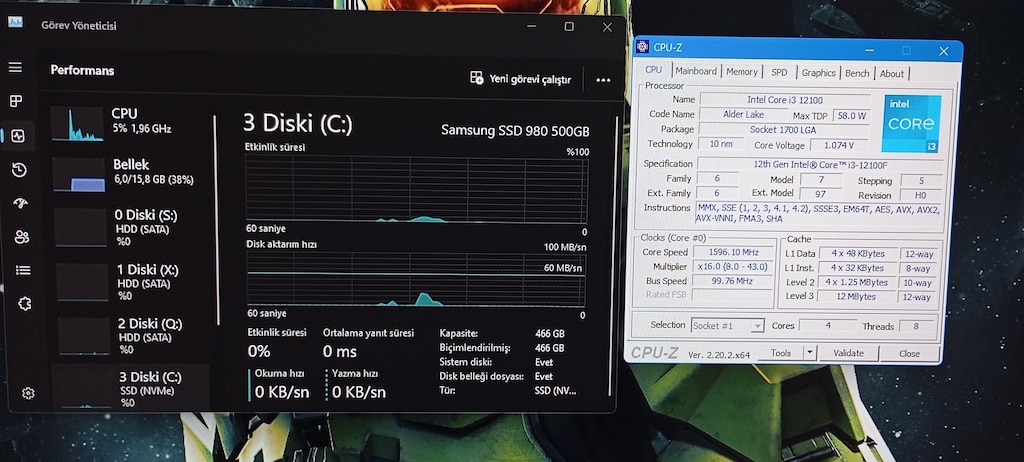Switch to Mainboard tab in CPU-Z

coord(696,71)
